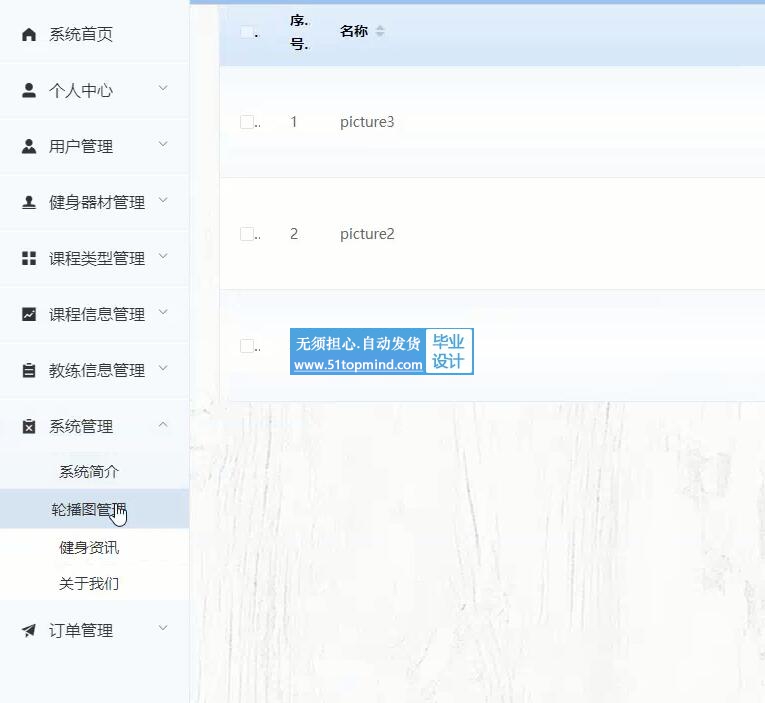765x703 pixels.
Task: Expand the 用户管理 menu chevron
Action: 163,144
